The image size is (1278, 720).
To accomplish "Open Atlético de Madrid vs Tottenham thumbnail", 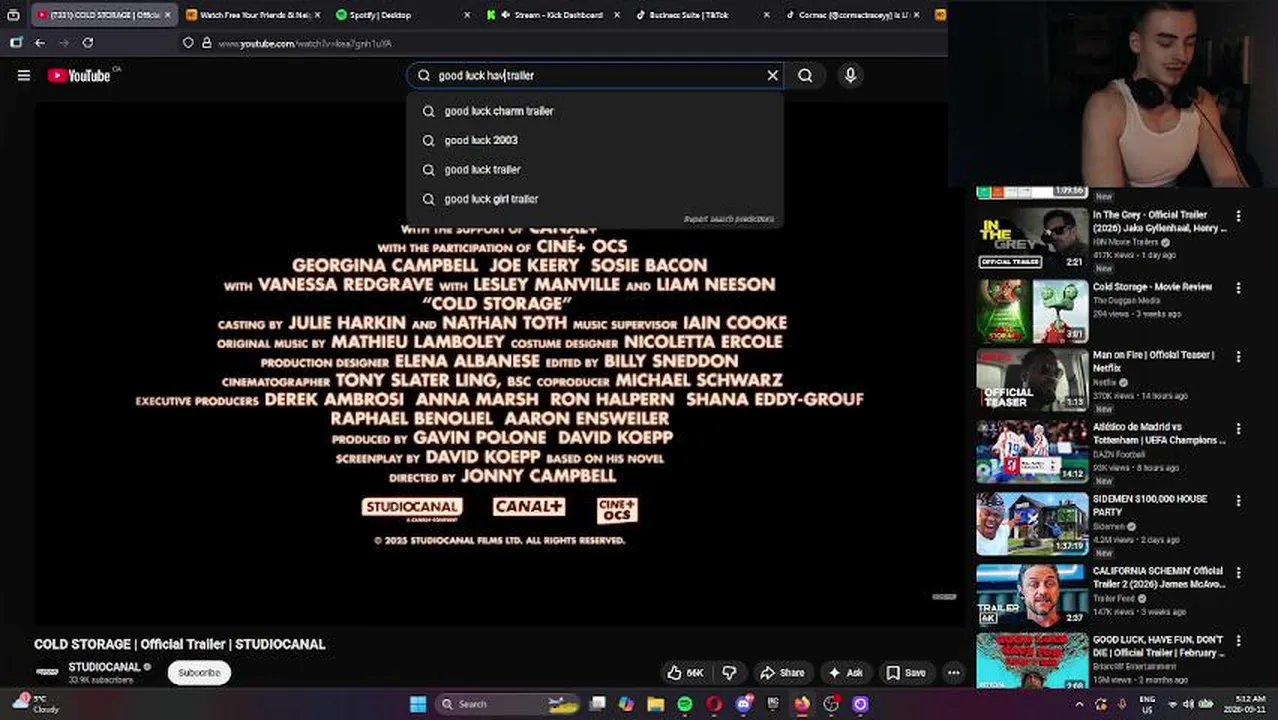I will click(x=1032, y=452).
